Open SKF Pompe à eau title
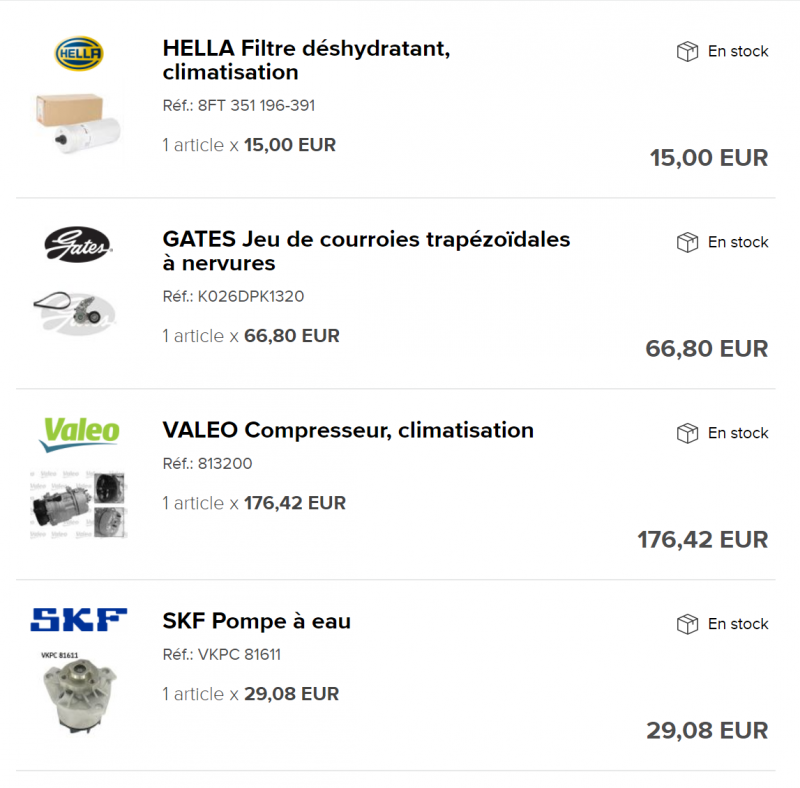Image resolution: width=800 pixels, height=788 pixels. (x=257, y=621)
